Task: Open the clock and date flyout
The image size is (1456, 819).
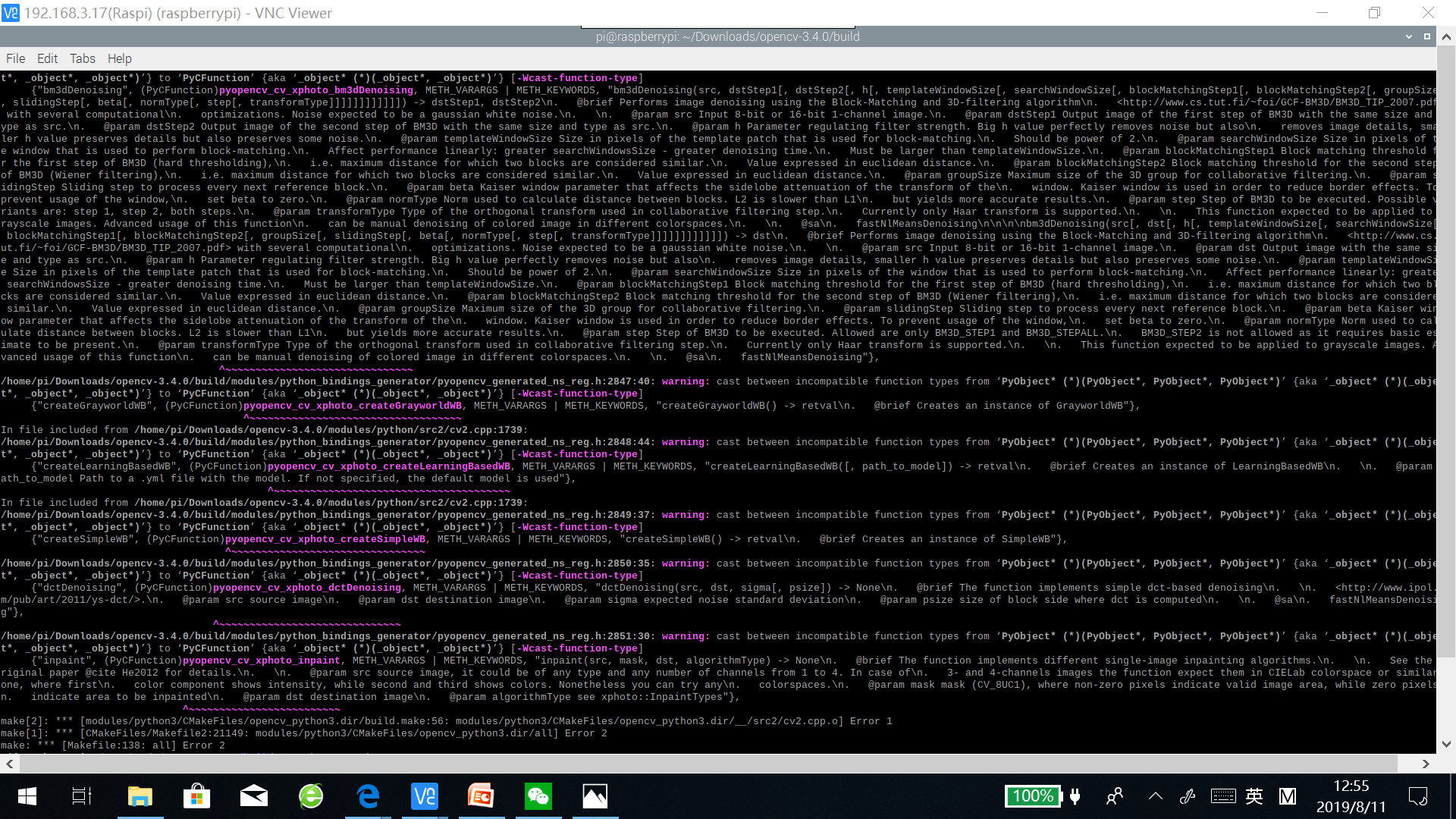Action: 1351,796
